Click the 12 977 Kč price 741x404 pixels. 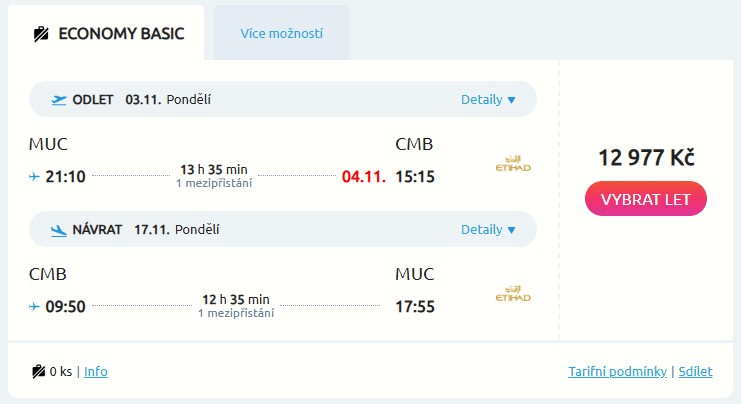(646, 158)
